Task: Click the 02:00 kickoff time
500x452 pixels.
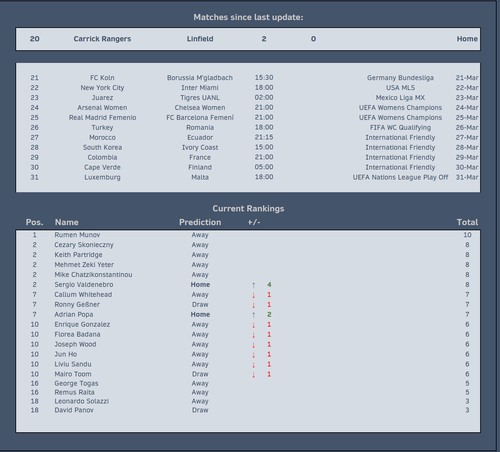Action: click(x=264, y=97)
